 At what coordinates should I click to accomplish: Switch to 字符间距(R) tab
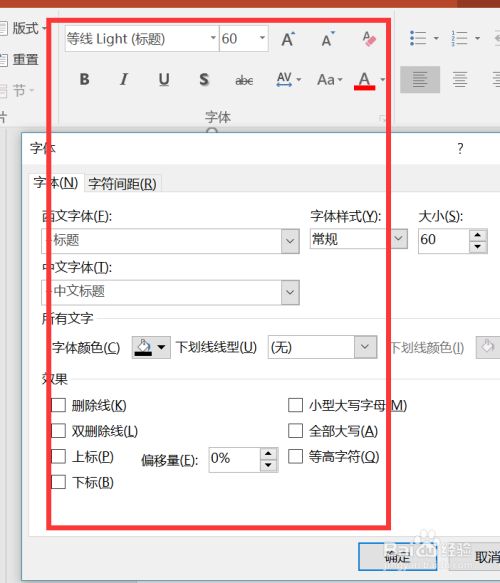click(x=122, y=184)
